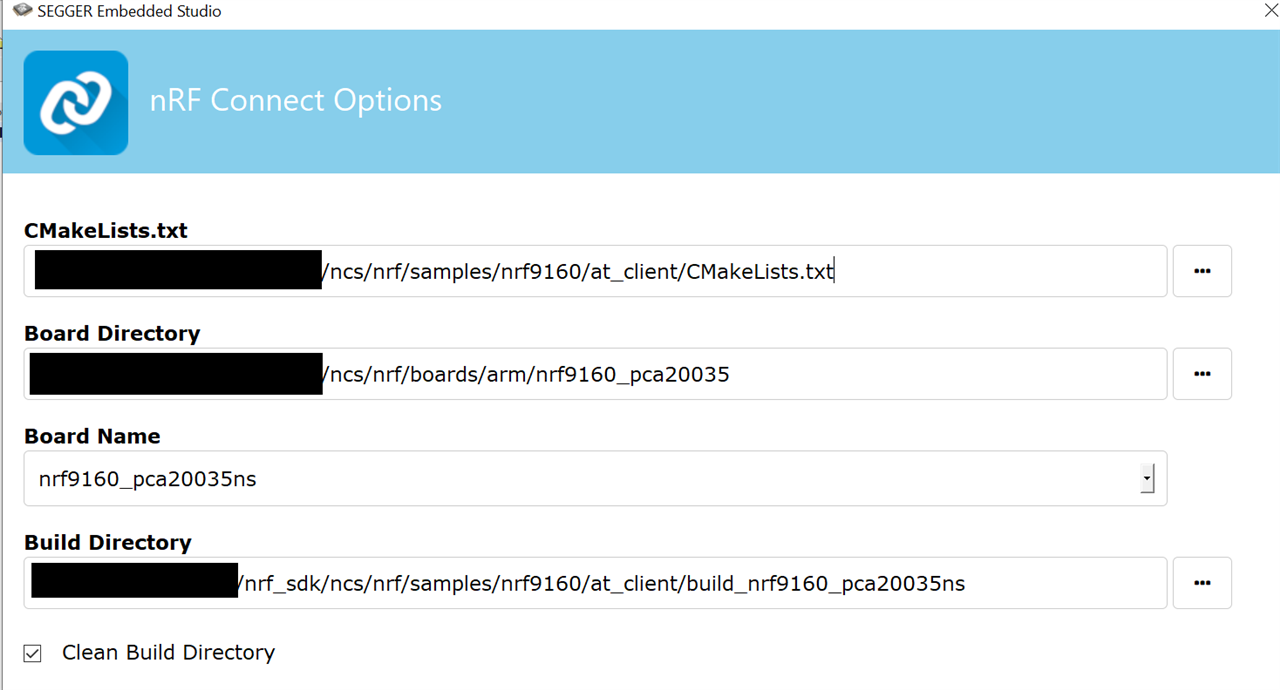Click the SEGGER Embedded Studio window title text

(129, 11)
